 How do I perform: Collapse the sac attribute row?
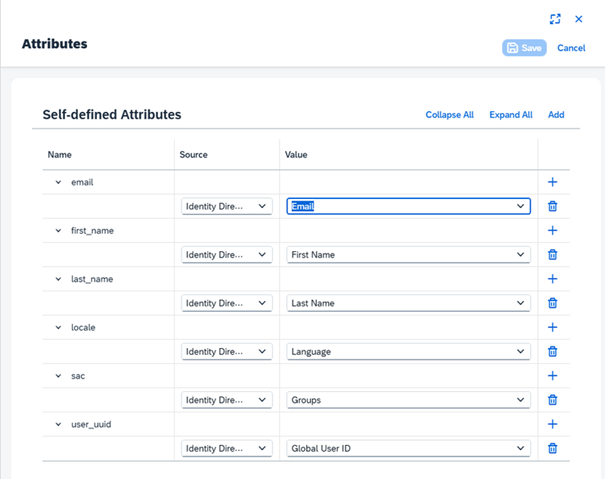(58, 376)
